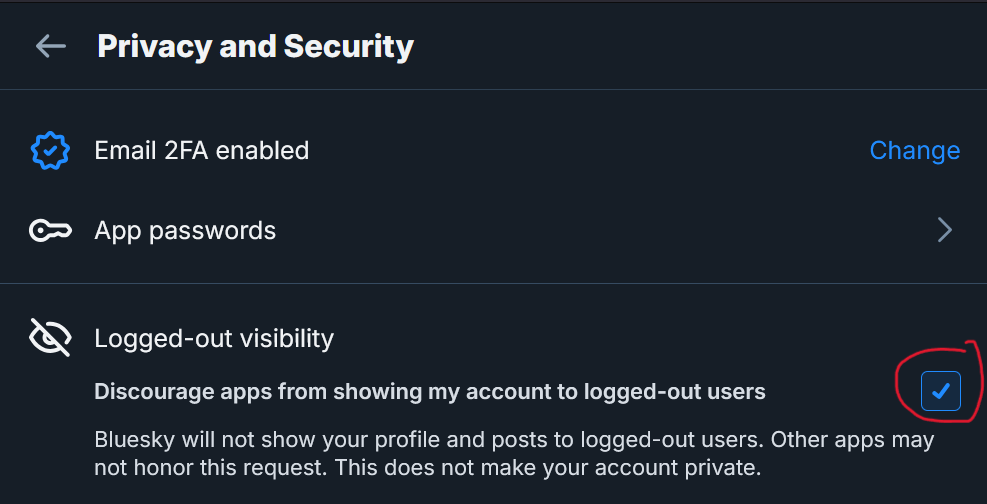Click Change next to Email 2FA
Screen dimensions: 987x504
[x=914, y=150]
